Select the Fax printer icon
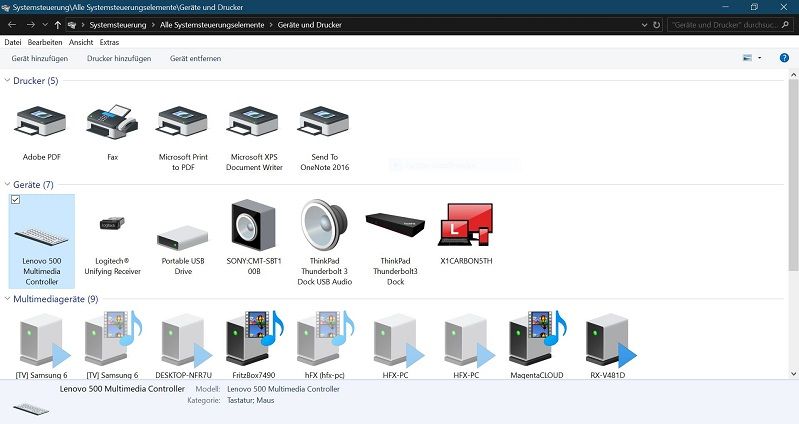Image resolution: width=799 pixels, height=424 pixels. point(112,122)
